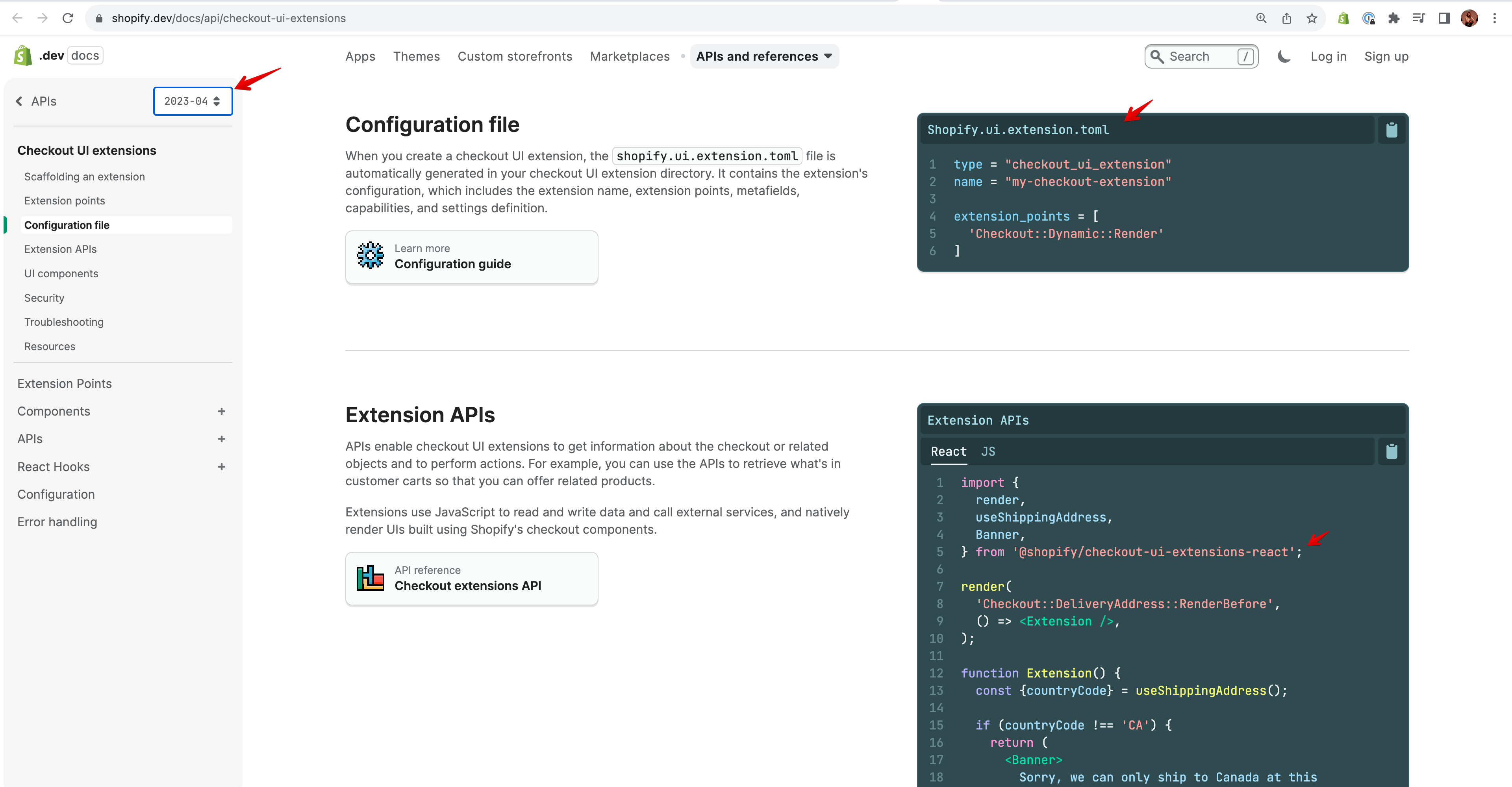This screenshot has width=1512, height=787.
Task: Click the Configuration file heading
Action: point(433,124)
